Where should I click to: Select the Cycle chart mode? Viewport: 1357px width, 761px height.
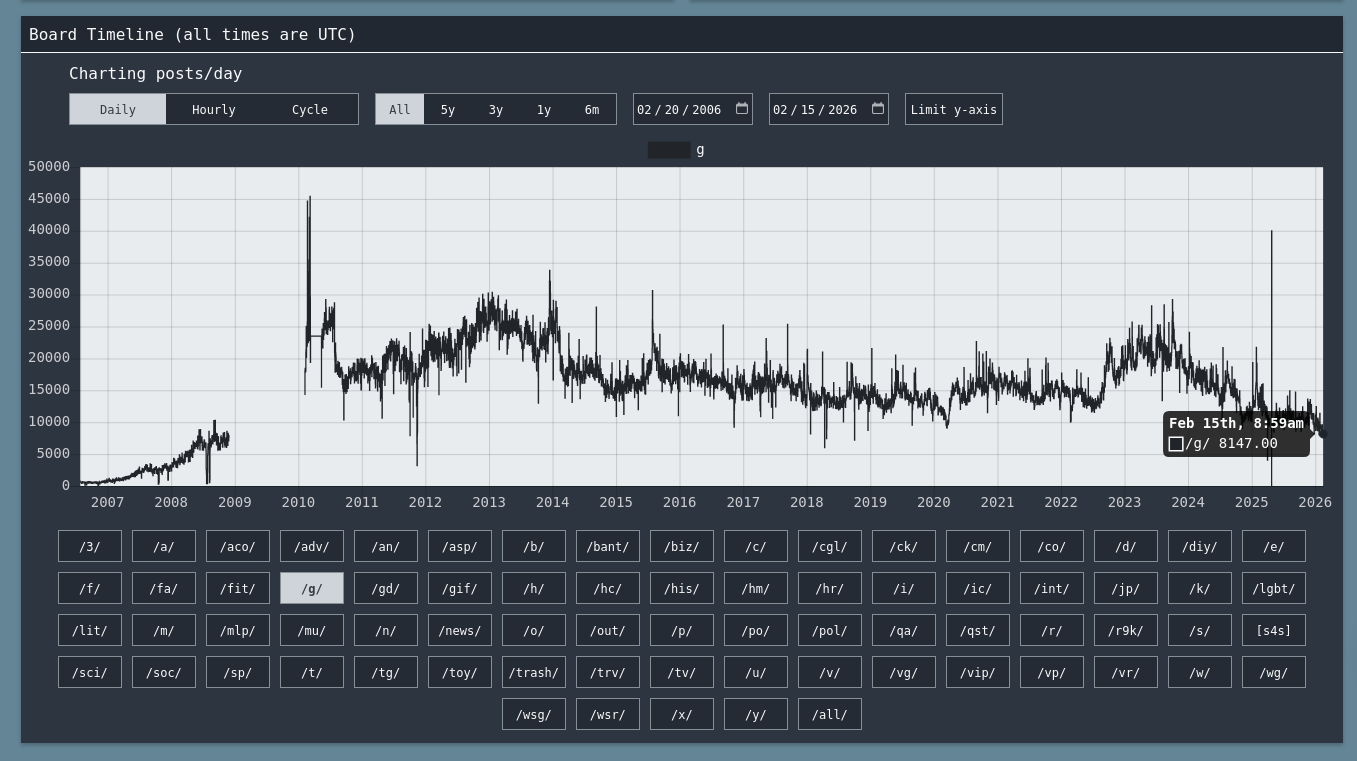pyautogui.click(x=310, y=110)
